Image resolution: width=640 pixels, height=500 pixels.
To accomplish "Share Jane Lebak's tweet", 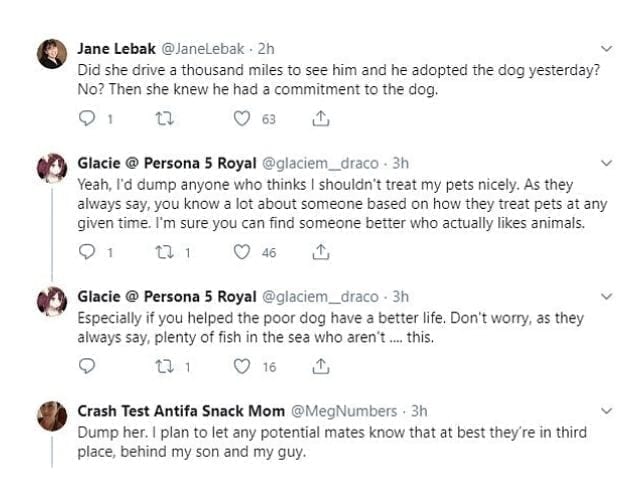I will coord(320,119).
